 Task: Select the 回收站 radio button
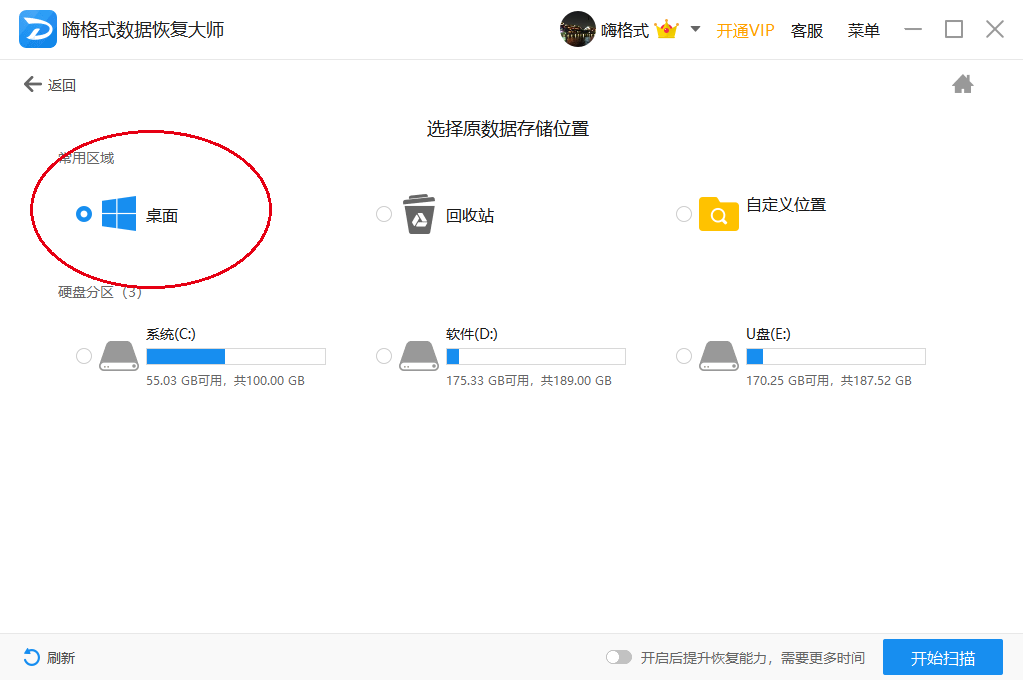[384, 214]
